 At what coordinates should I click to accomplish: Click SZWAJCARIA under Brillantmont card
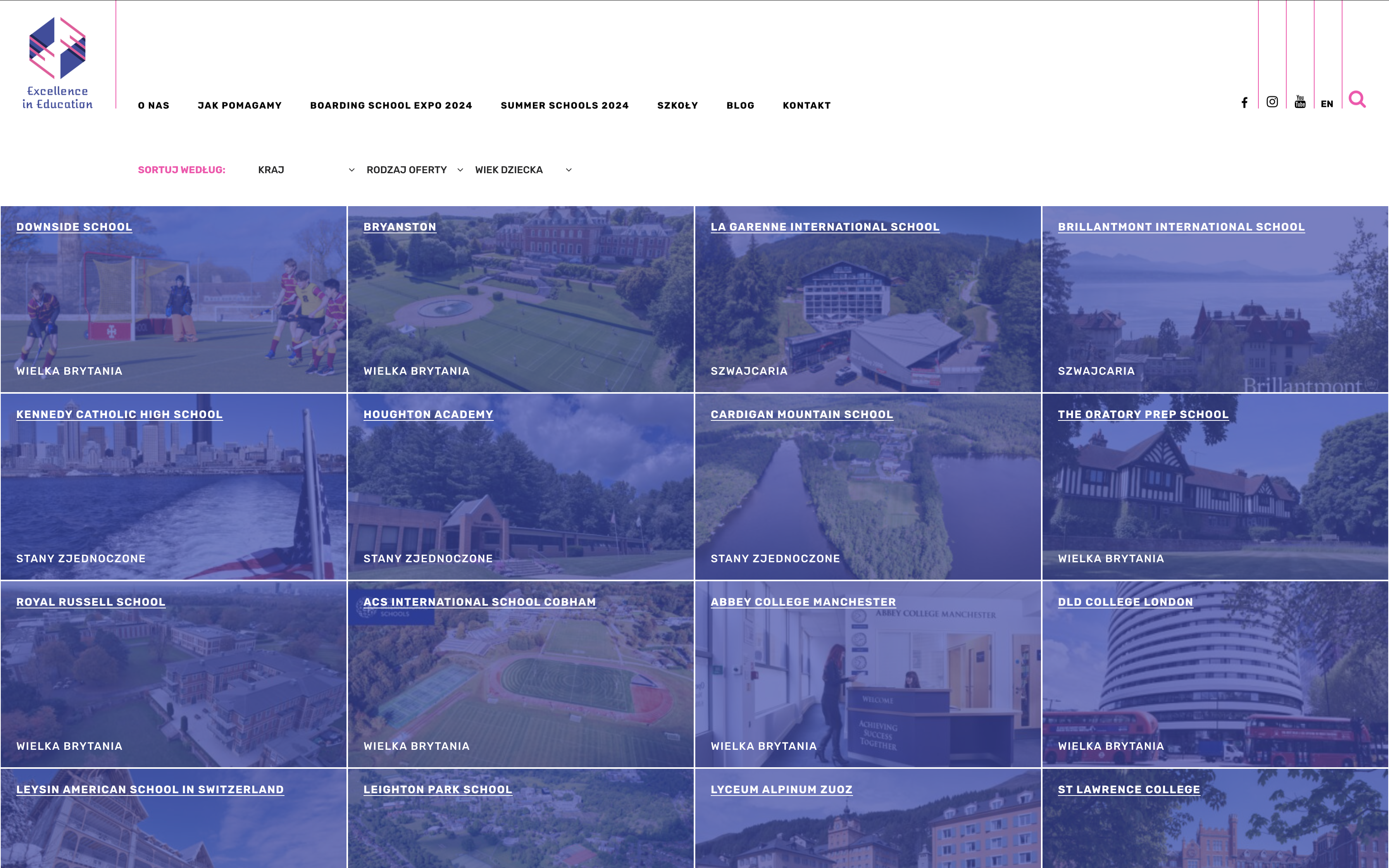[x=1096, y=372]
